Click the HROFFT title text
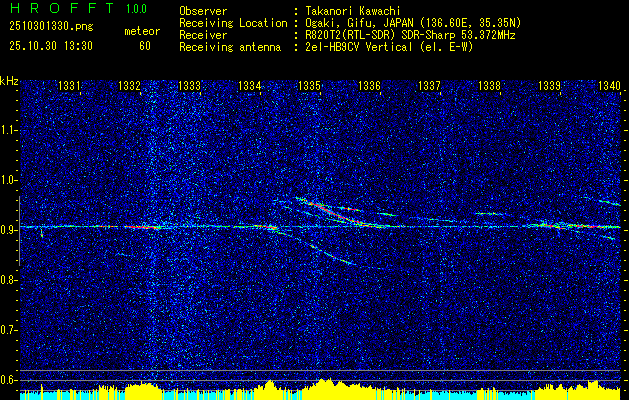 (62, 8)
